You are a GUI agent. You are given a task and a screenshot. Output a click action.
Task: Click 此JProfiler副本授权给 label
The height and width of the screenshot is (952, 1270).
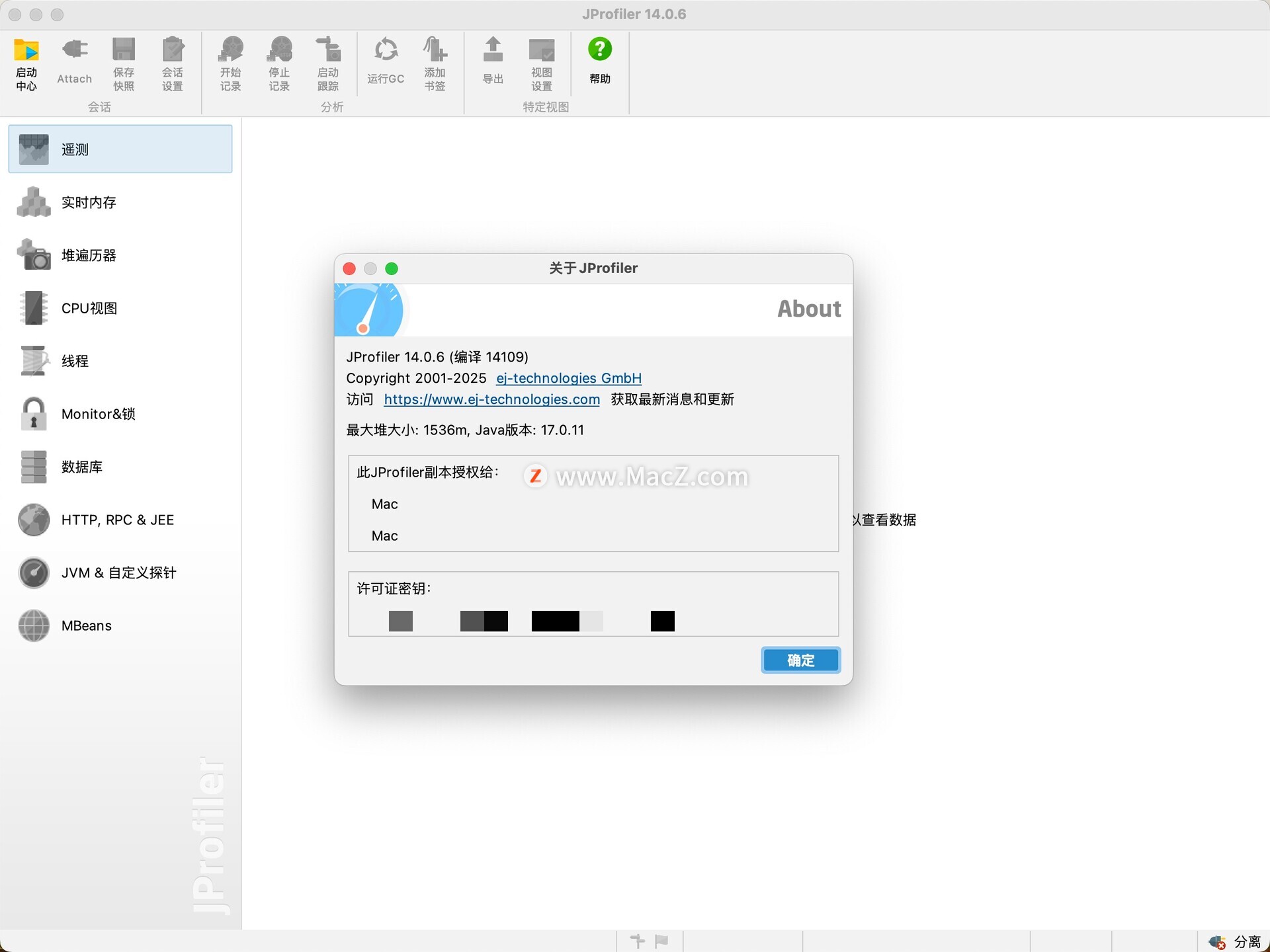427,472
